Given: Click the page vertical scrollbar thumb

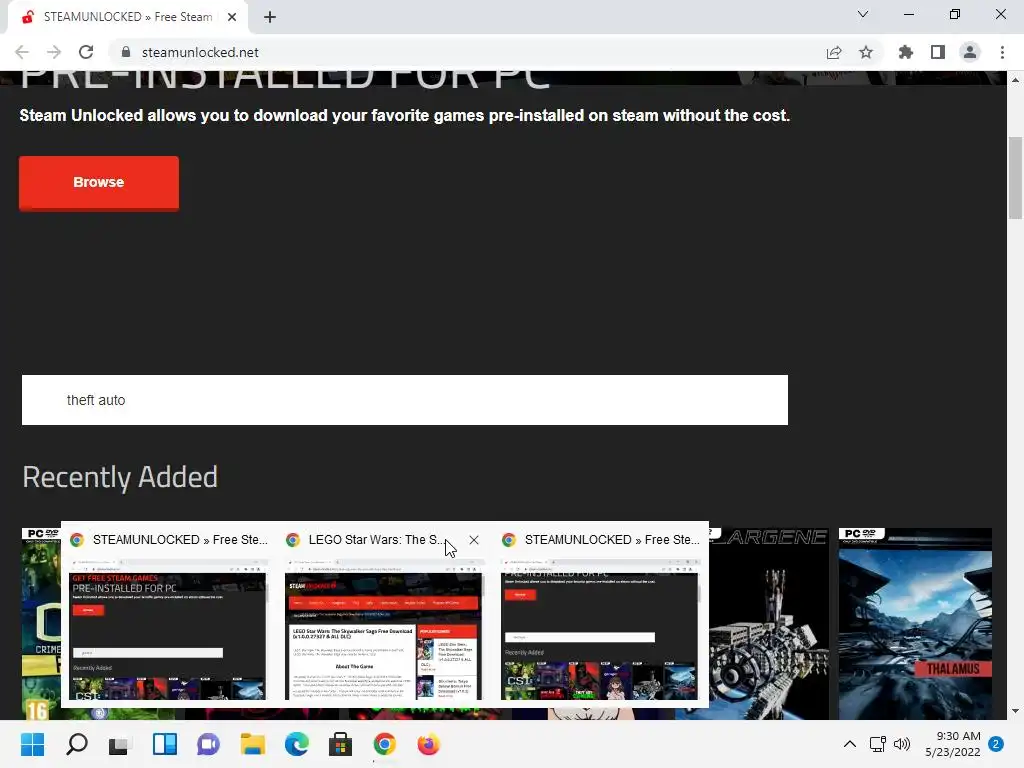Looking at the screenshot, I should pyautogui.click(x=1016, y=178).
